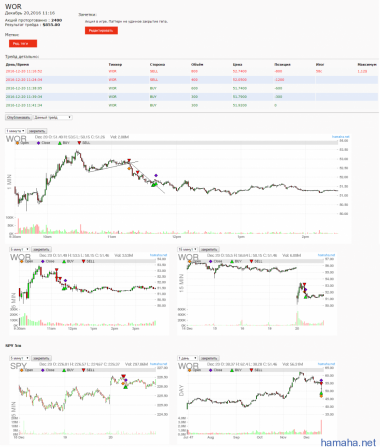This screenshot has width=380, height=447.
Task: Open the hamaha.net link on the 1-minute chart
Action: [341, 137]
